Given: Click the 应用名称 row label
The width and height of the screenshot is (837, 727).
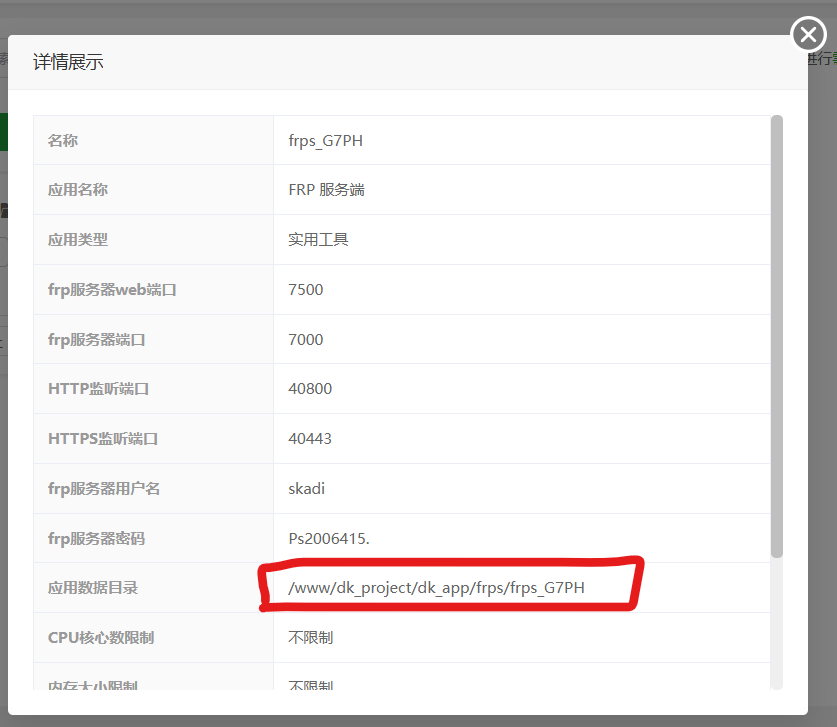Looking at the screenshot, I should 78,190.
